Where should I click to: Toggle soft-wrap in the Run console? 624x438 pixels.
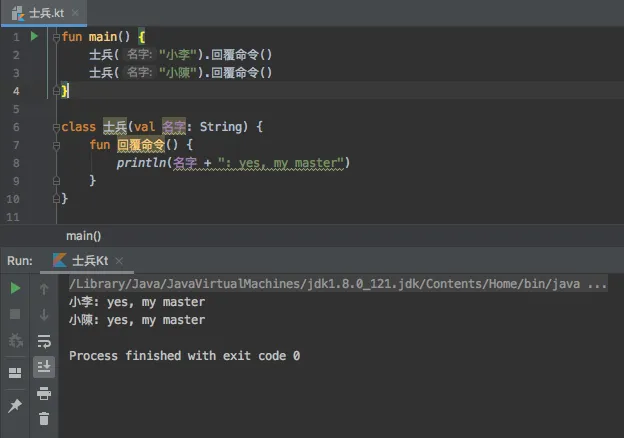click(44, 341)
